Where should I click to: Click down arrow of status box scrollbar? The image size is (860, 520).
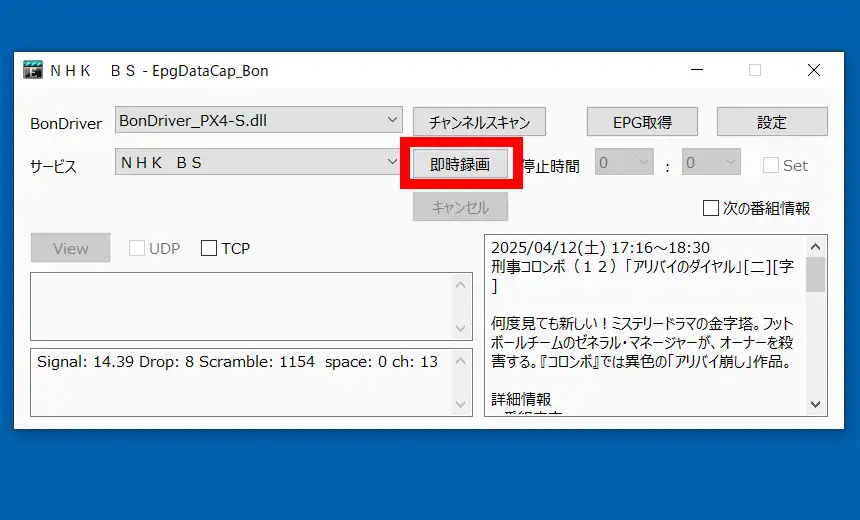click(461, 404)
